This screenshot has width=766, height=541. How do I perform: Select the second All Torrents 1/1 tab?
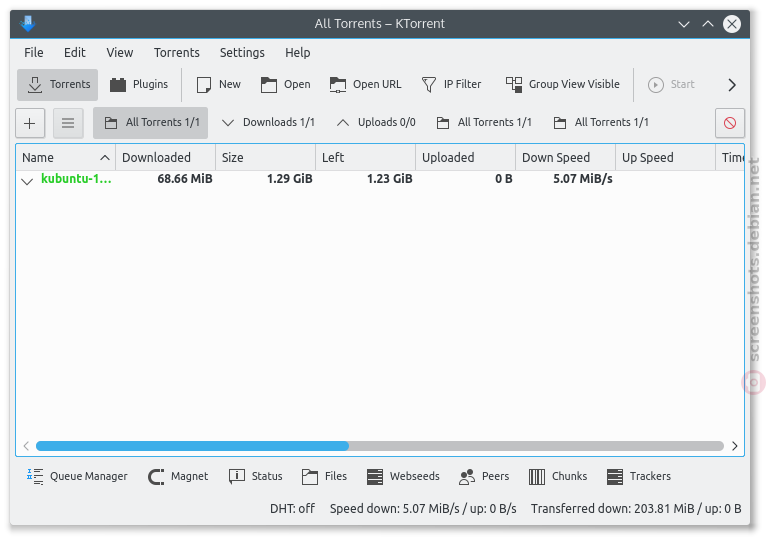click(484, 123)
